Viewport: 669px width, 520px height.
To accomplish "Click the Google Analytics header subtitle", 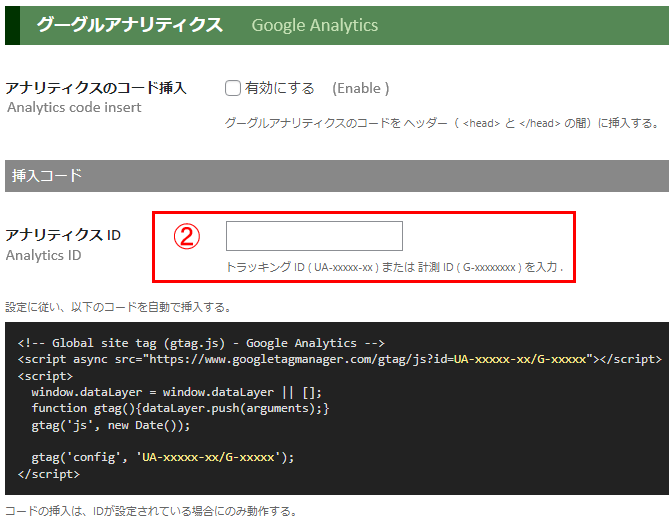I will coord(314,25).
